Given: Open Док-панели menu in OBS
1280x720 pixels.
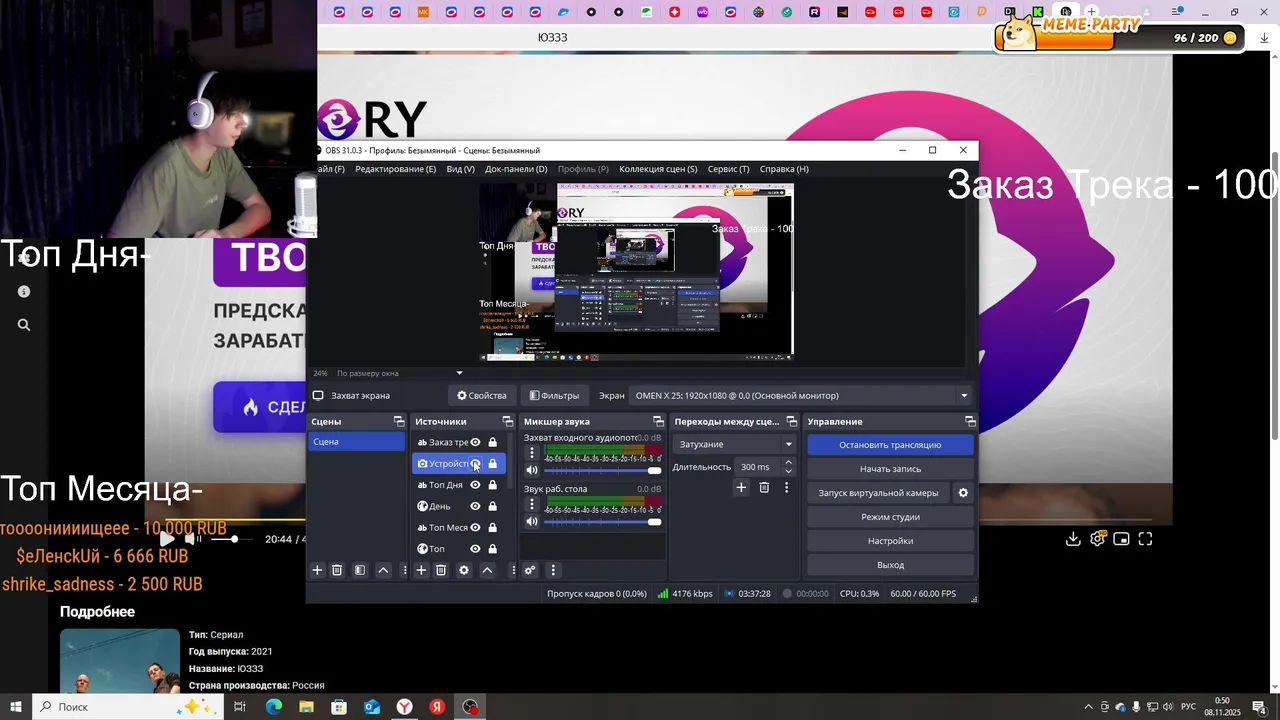Looking at the screenshot, I should 516,169.
